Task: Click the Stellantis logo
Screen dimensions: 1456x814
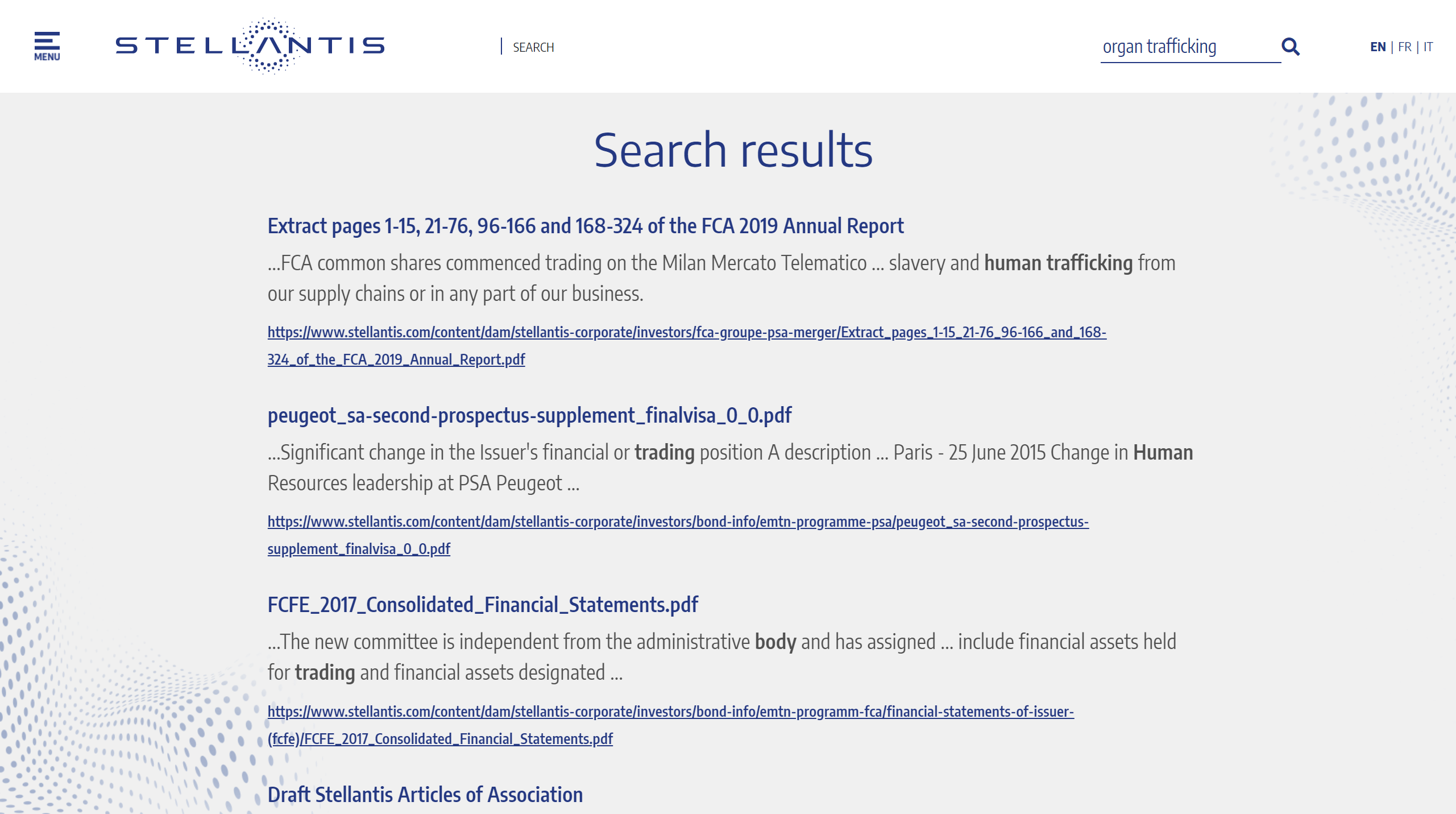Action: pyautogui.click(x=250, y=46)
